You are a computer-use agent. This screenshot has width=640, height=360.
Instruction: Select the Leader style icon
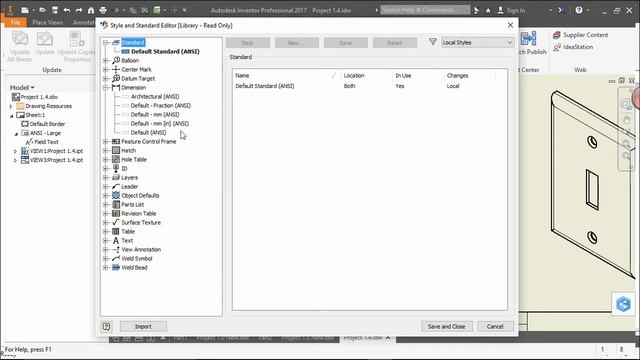tap(116, 186)
